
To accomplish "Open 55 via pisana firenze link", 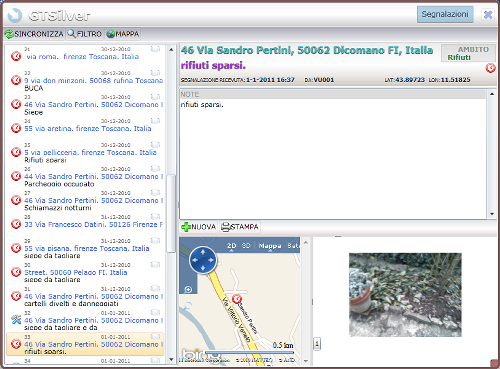I will tap(87, 249).
